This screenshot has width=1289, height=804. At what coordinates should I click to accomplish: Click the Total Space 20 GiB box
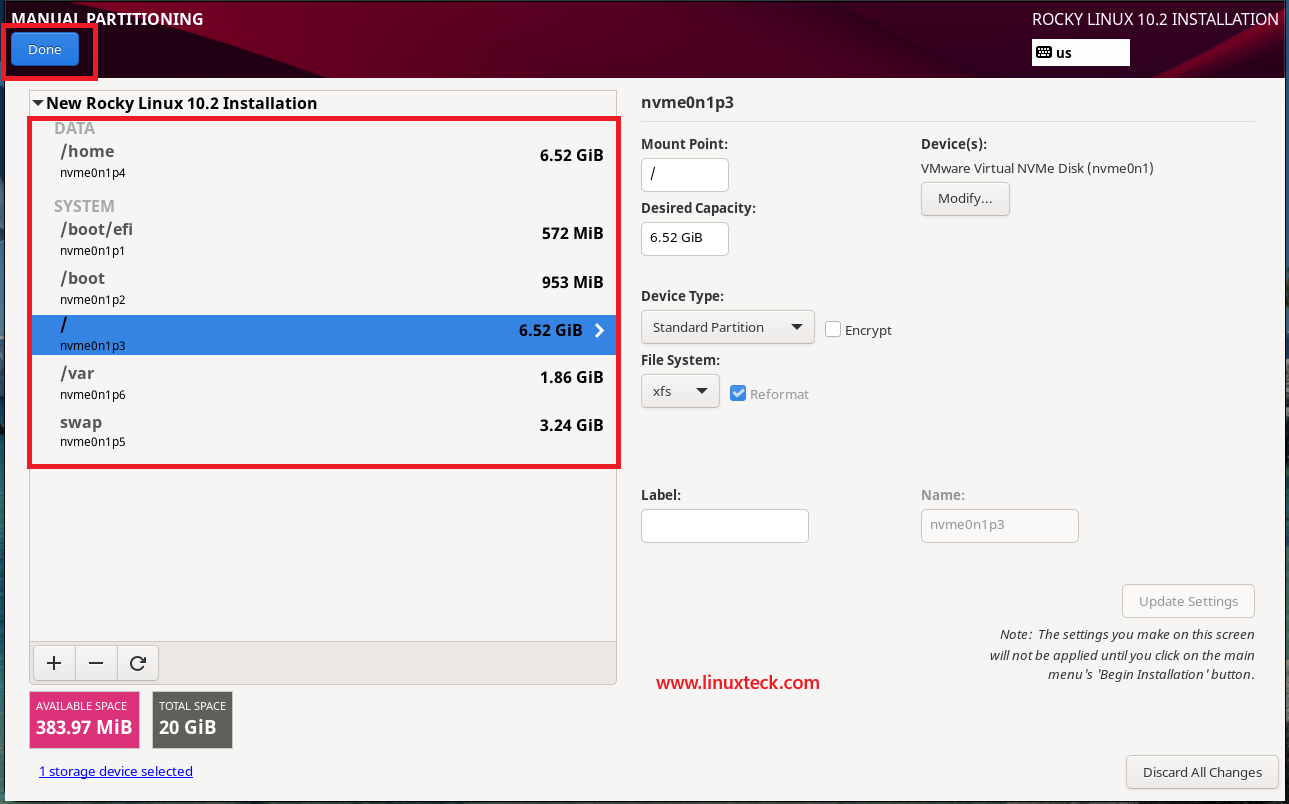(193, 720)
